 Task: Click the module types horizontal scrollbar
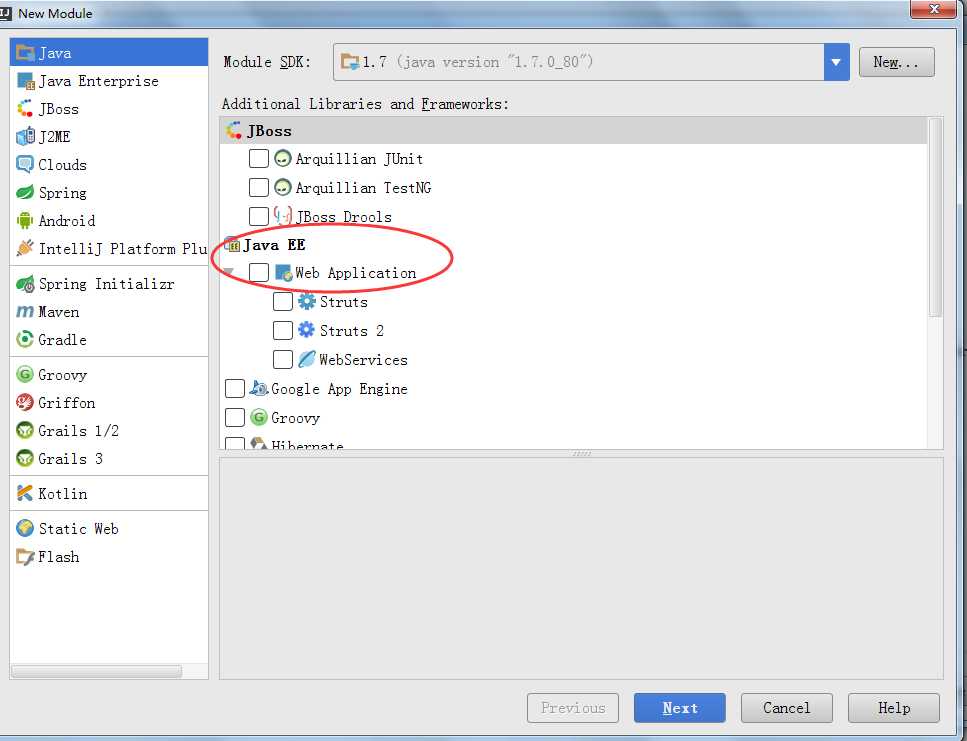[x=96, y=671]
